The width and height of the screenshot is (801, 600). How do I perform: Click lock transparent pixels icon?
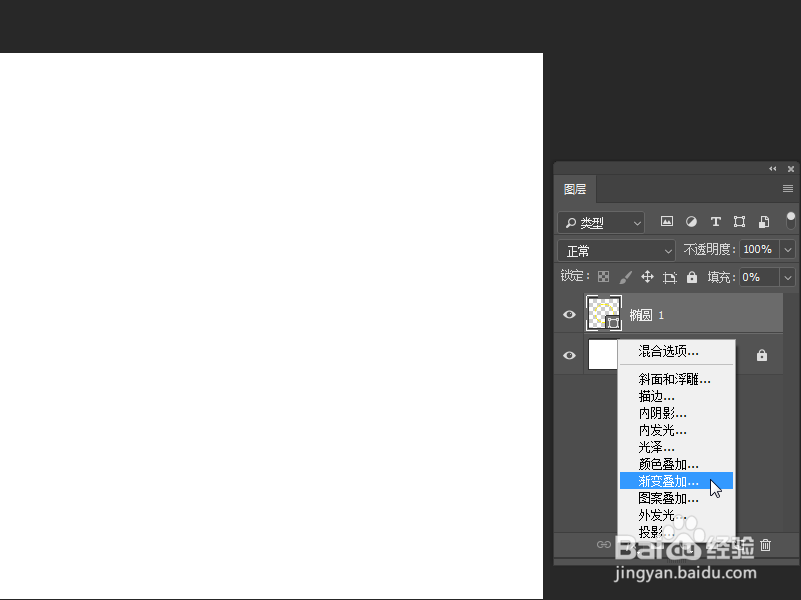coord(603,277)
